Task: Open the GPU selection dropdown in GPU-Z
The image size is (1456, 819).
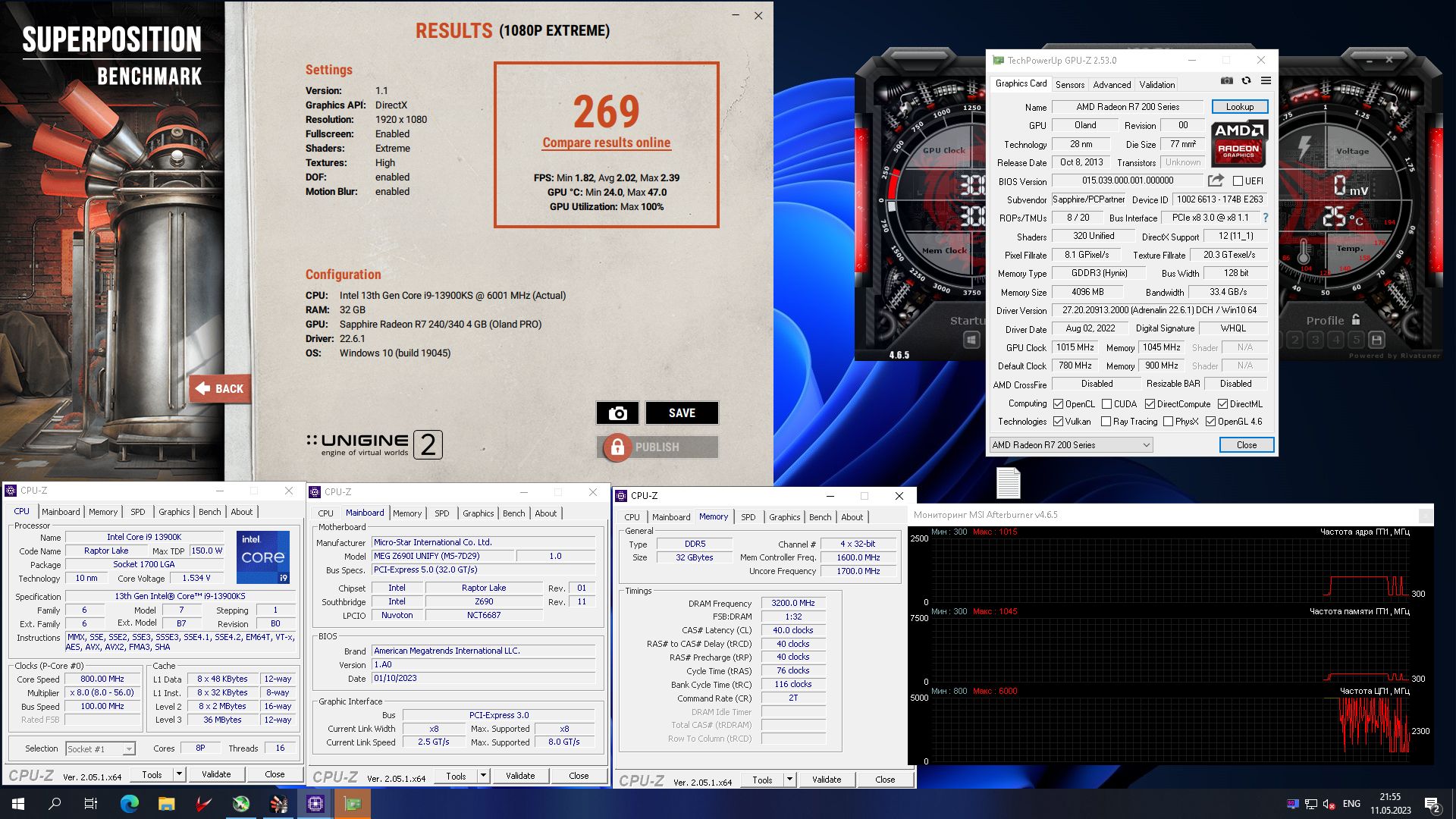Action: tap(1071, 445)
